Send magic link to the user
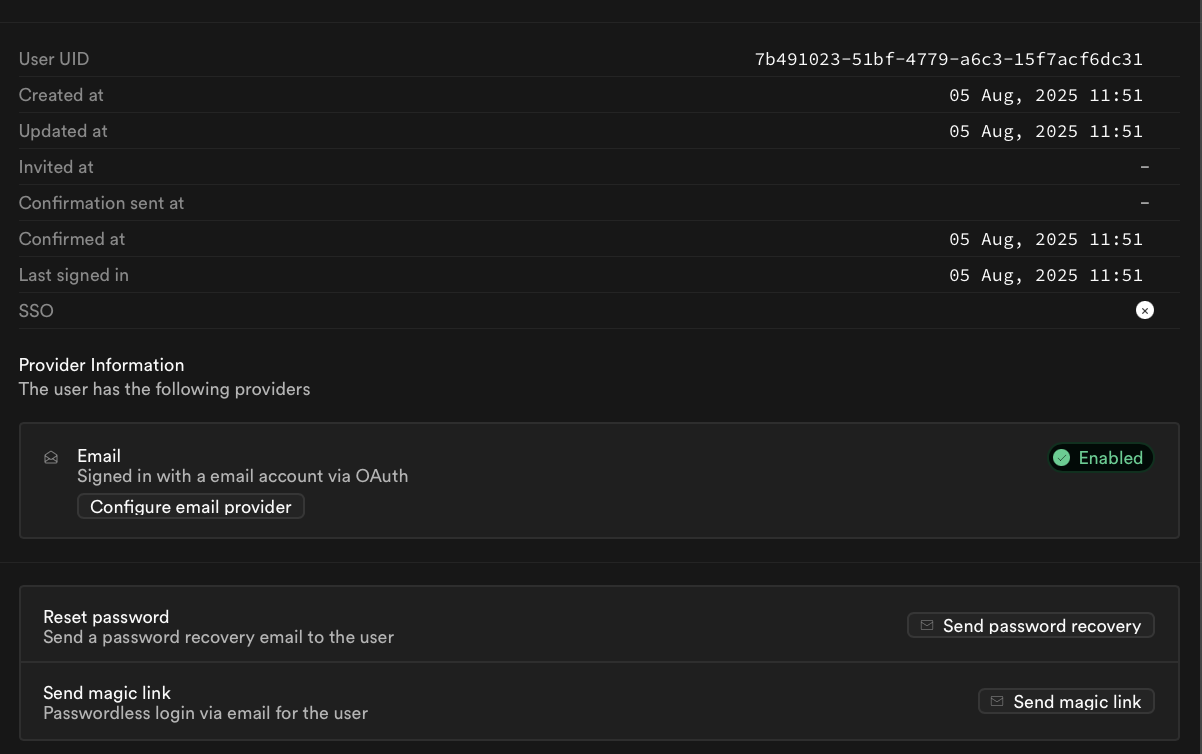Screen dimensions: 1202x754 pos(1066,701)
